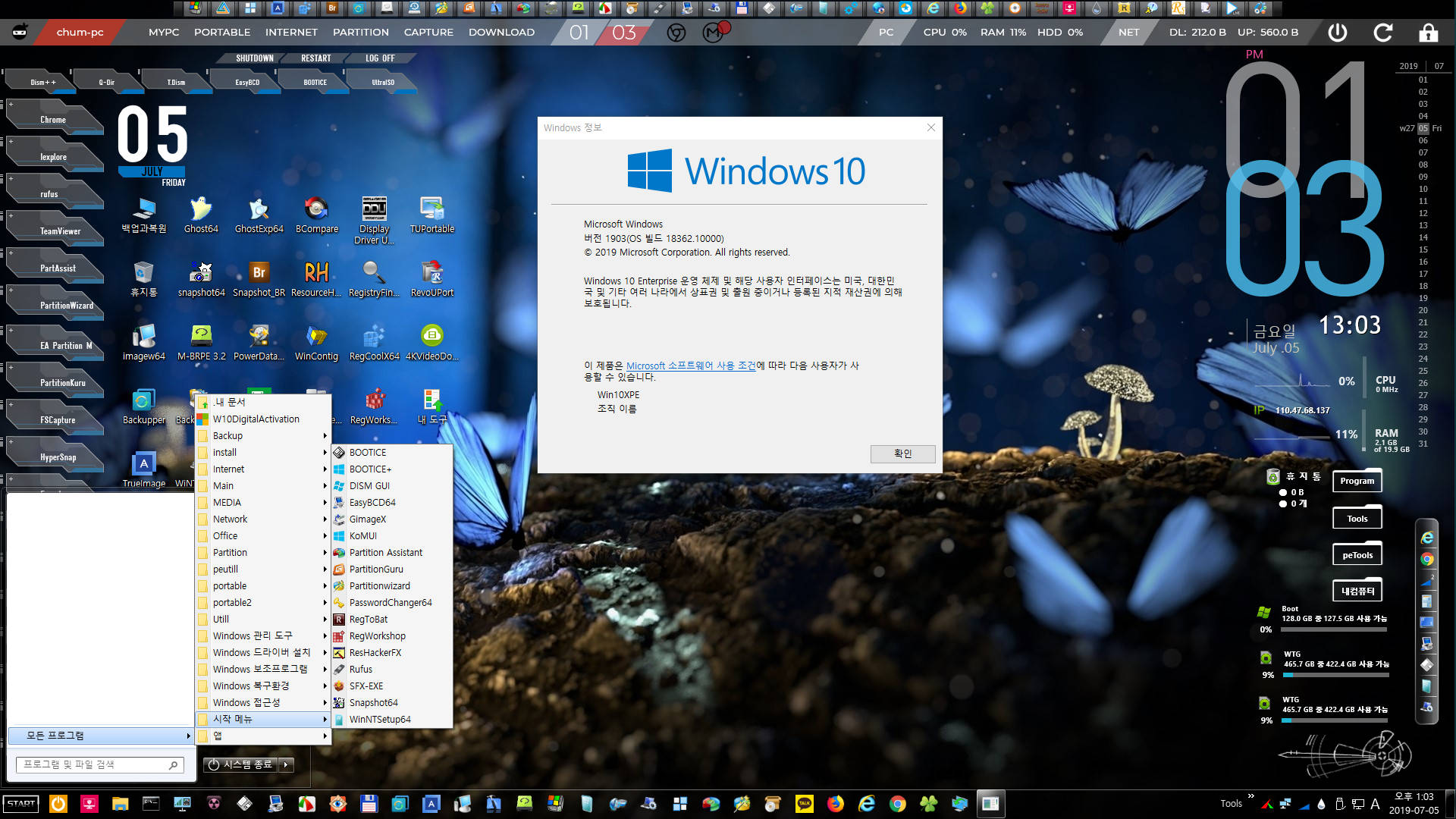Open the Ghost64 desktop icon
This screenshot has height=819, width=1456.
201,215
